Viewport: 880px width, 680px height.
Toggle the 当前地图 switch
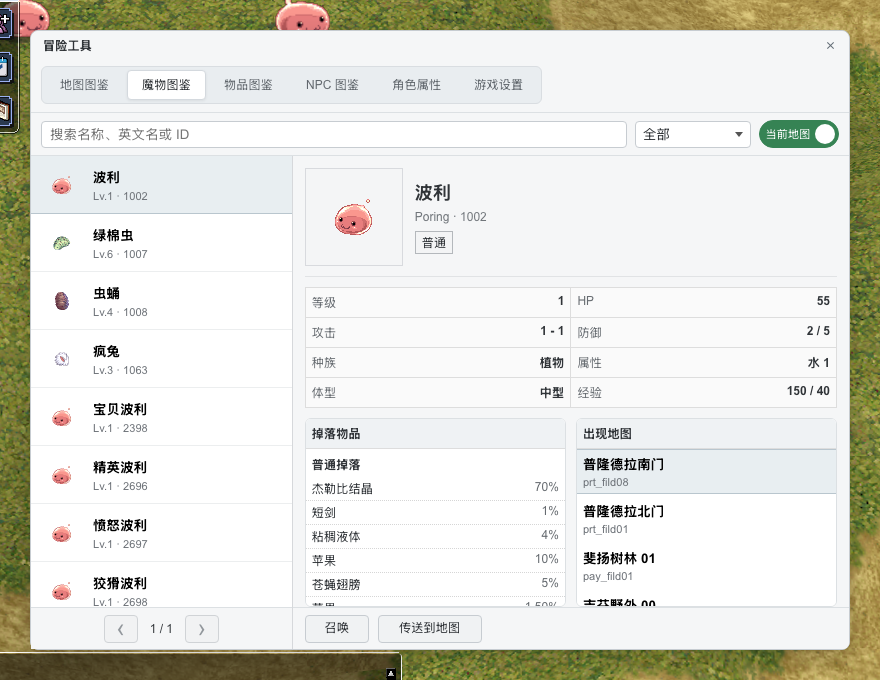pos(799,134)
